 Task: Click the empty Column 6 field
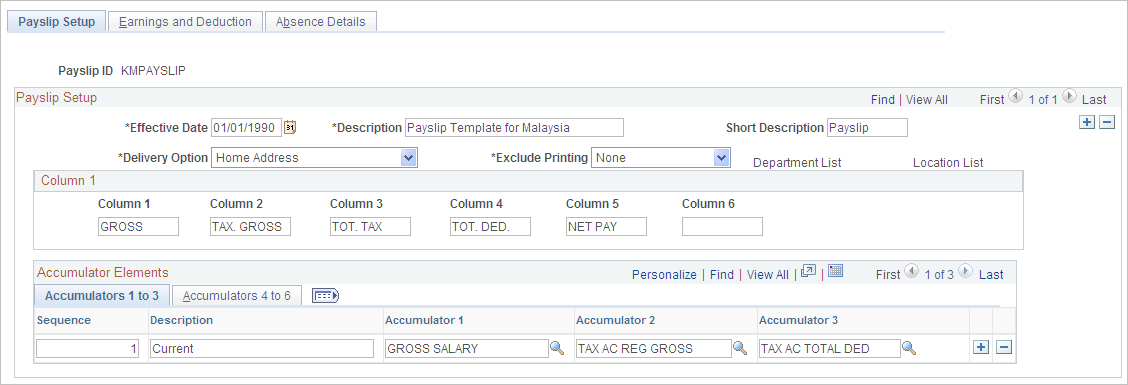pyautogui.click(x=722, y=227)
